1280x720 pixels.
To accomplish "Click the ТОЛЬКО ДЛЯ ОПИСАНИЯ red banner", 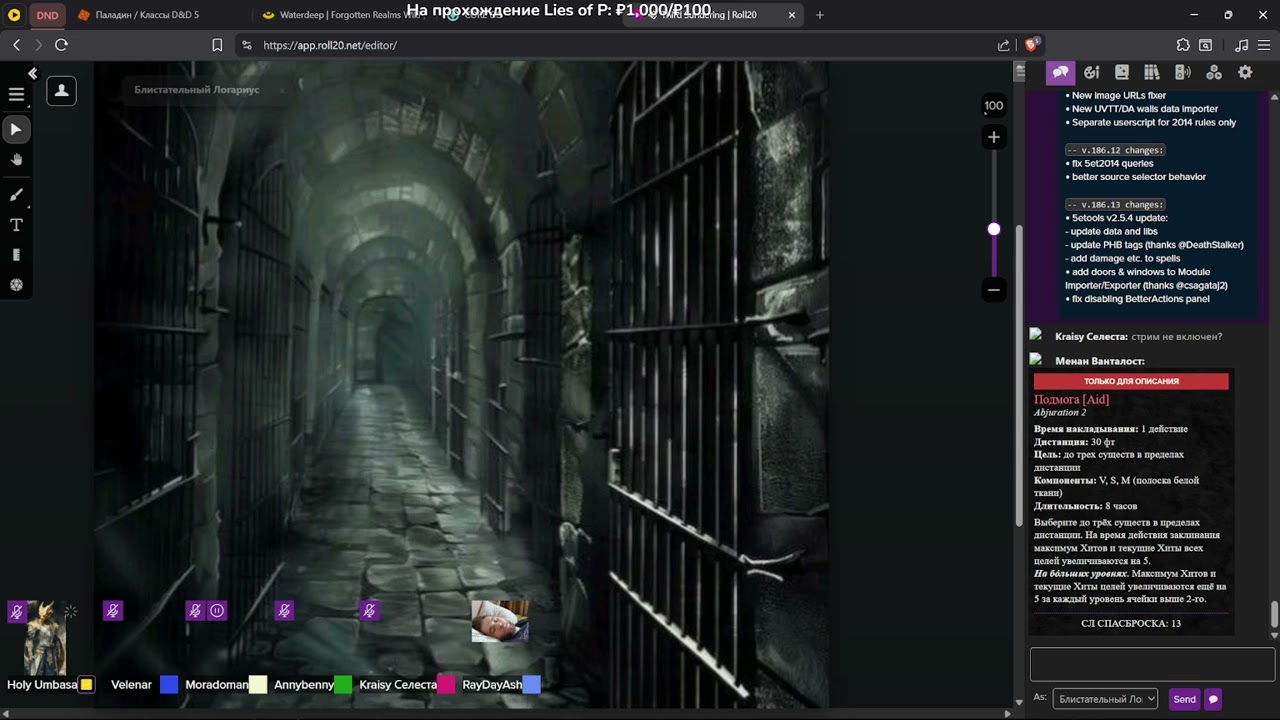I will tap(1131, 381).
